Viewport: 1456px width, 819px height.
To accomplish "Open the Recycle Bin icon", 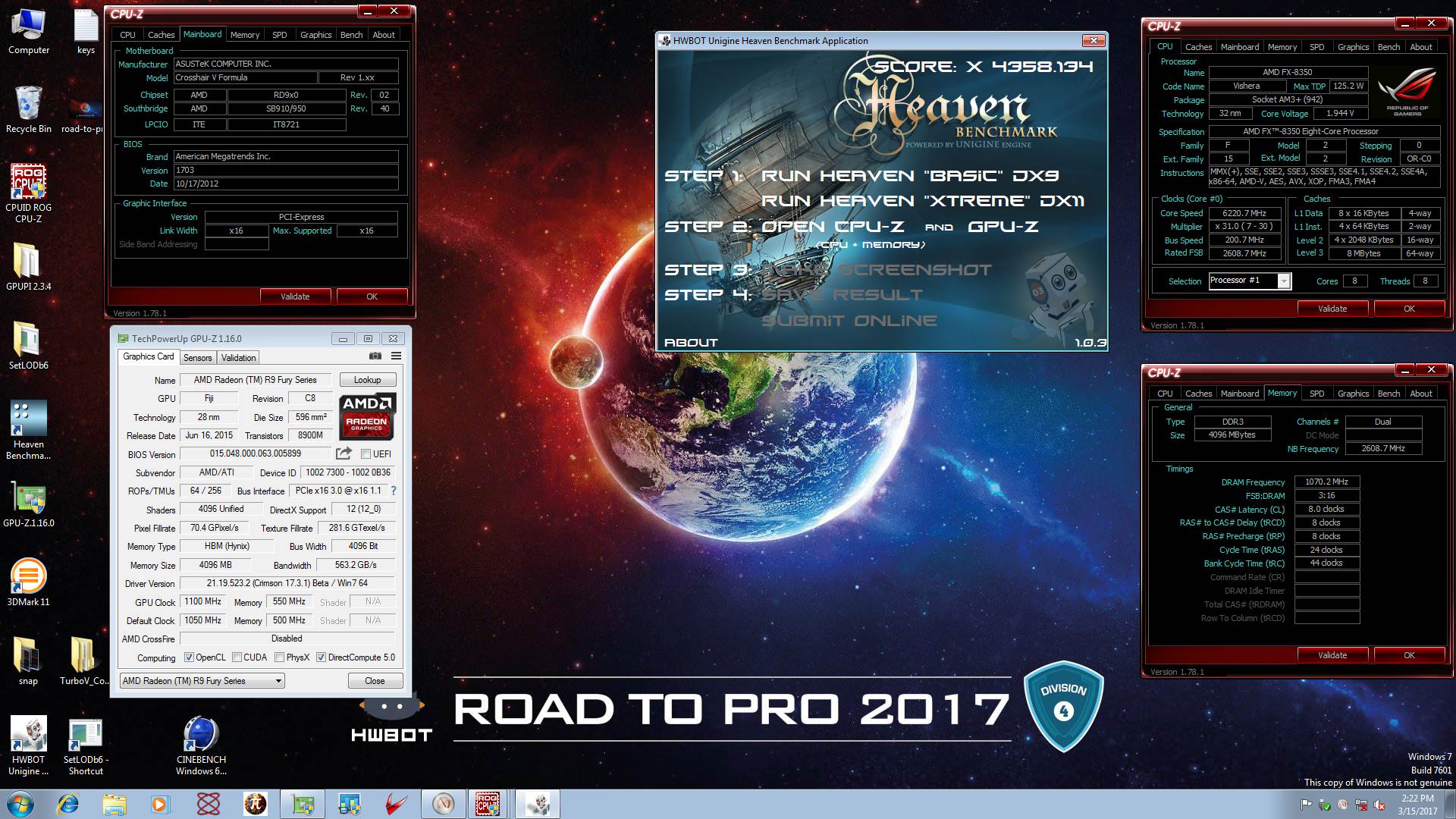I will point(29,110).
